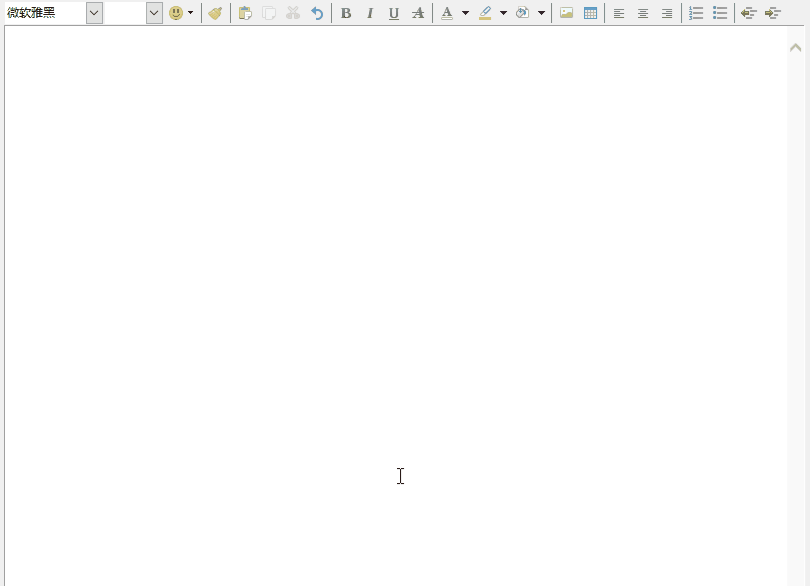Click the greyed-out cut scissors icon
Viewport: 810px width, 586px height.
pos(293,13)
